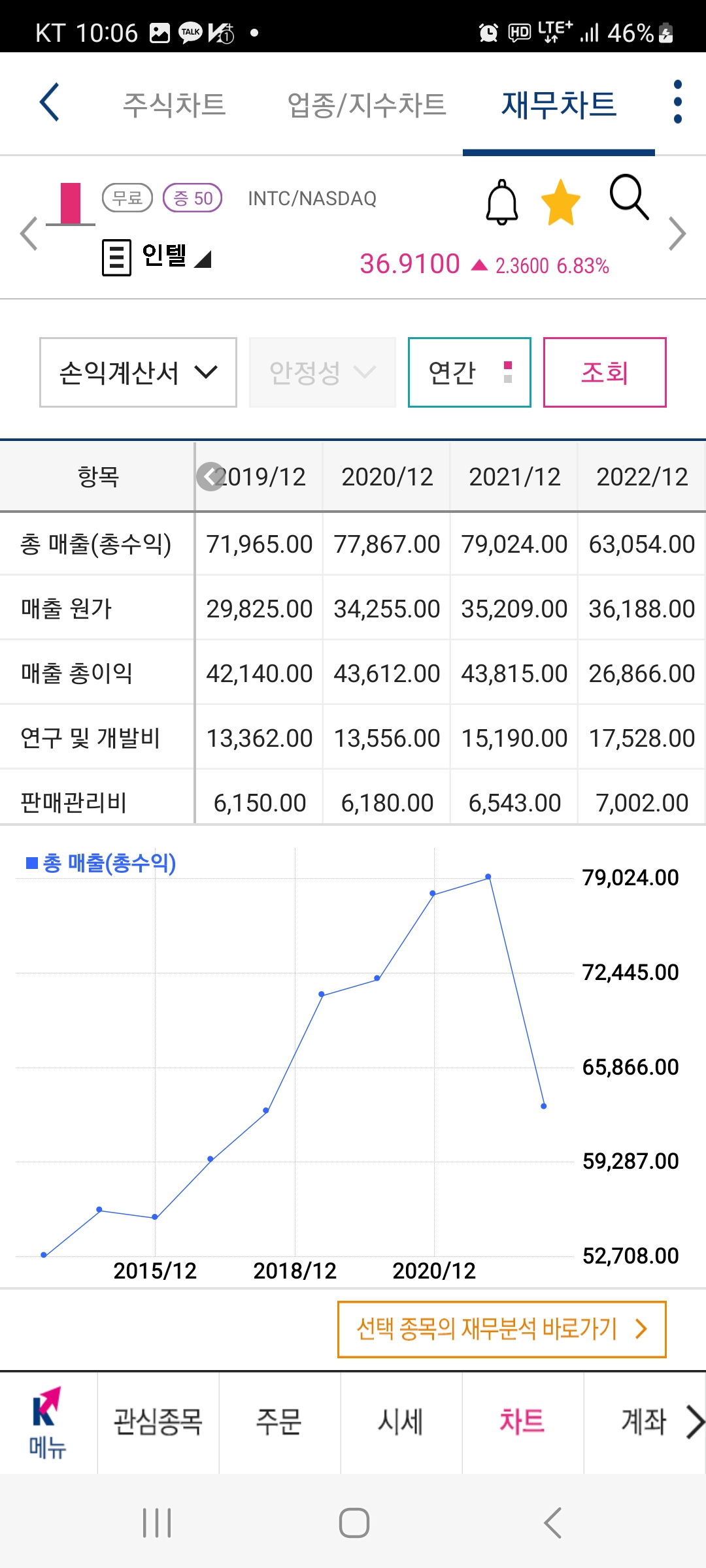Tap the last chart data point

point(544,1106)
